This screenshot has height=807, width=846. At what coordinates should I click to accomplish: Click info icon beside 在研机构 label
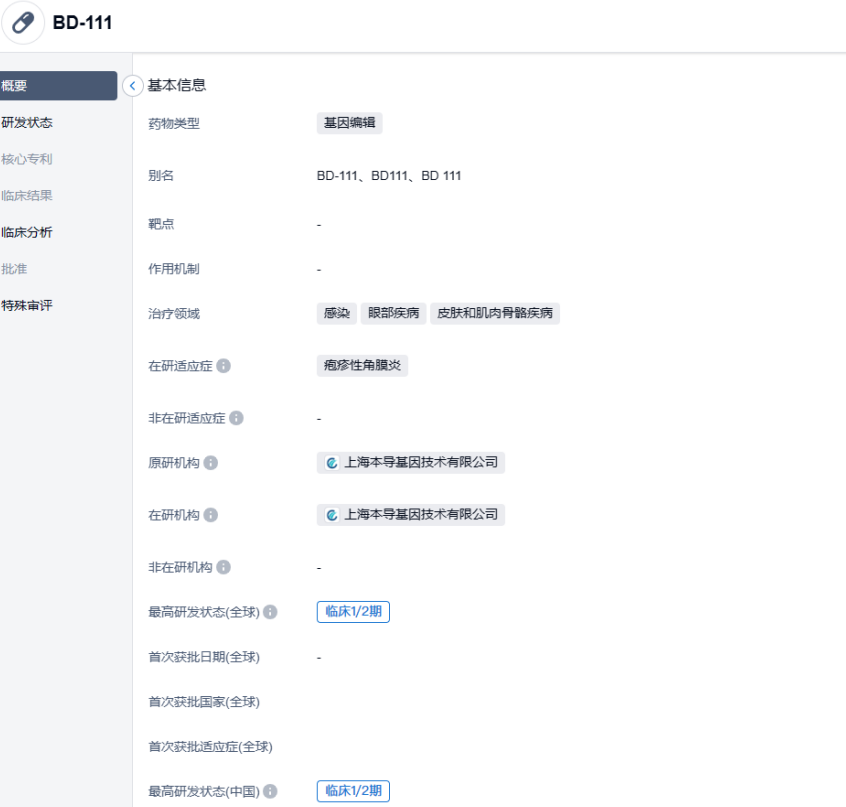211,515
